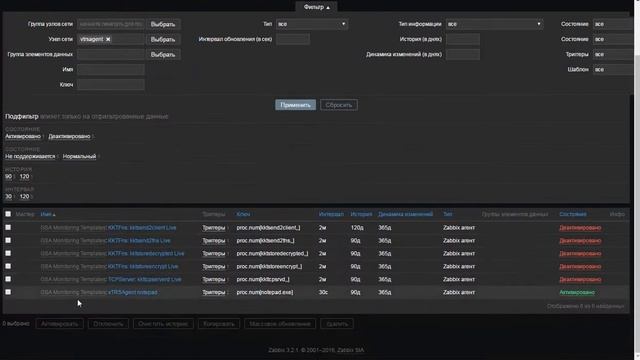Focus the Динамика изменений input
The height and width of the screenshot is (360, 640).
[x=462, y=54]
